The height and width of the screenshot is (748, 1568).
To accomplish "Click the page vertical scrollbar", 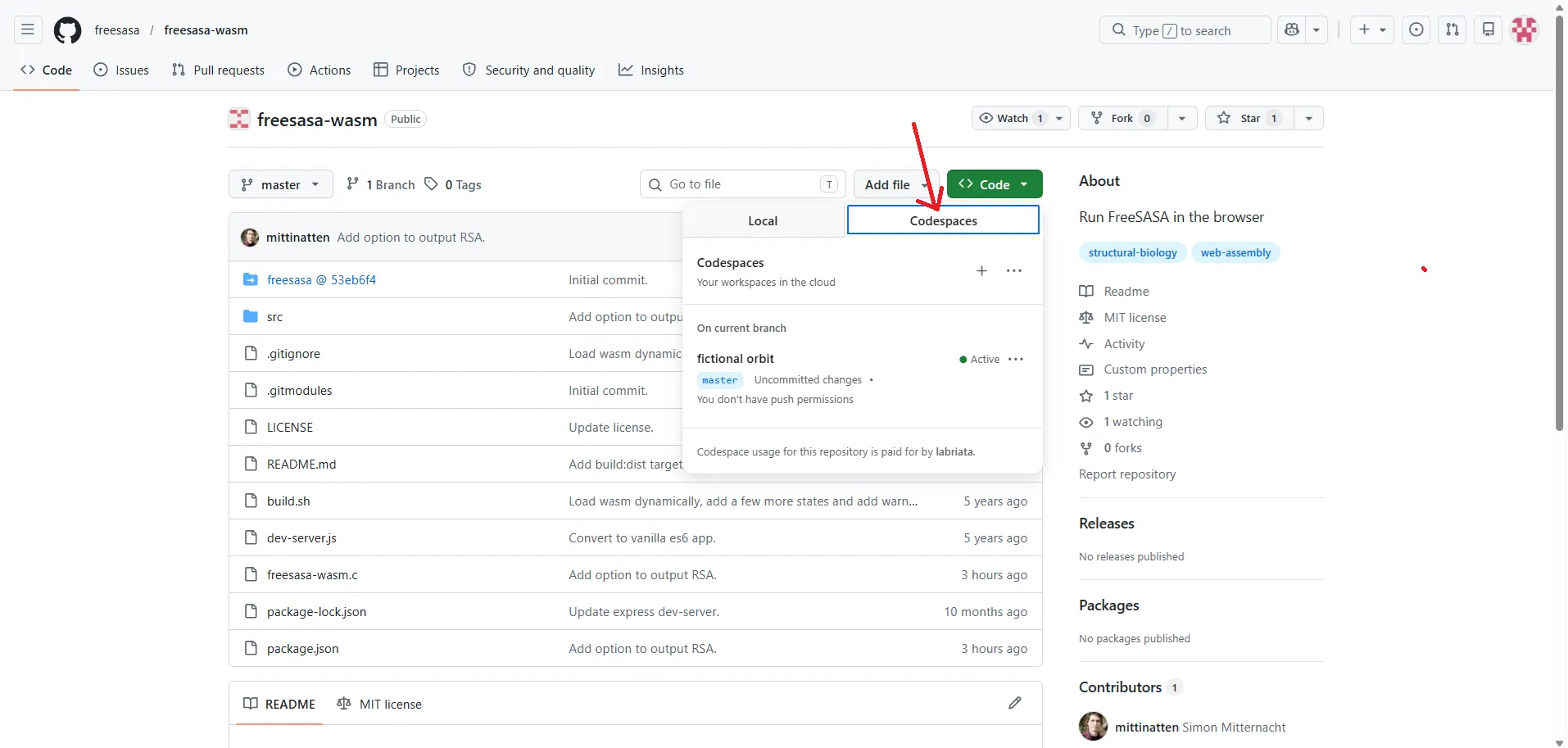I will [x=1559, y=221].
